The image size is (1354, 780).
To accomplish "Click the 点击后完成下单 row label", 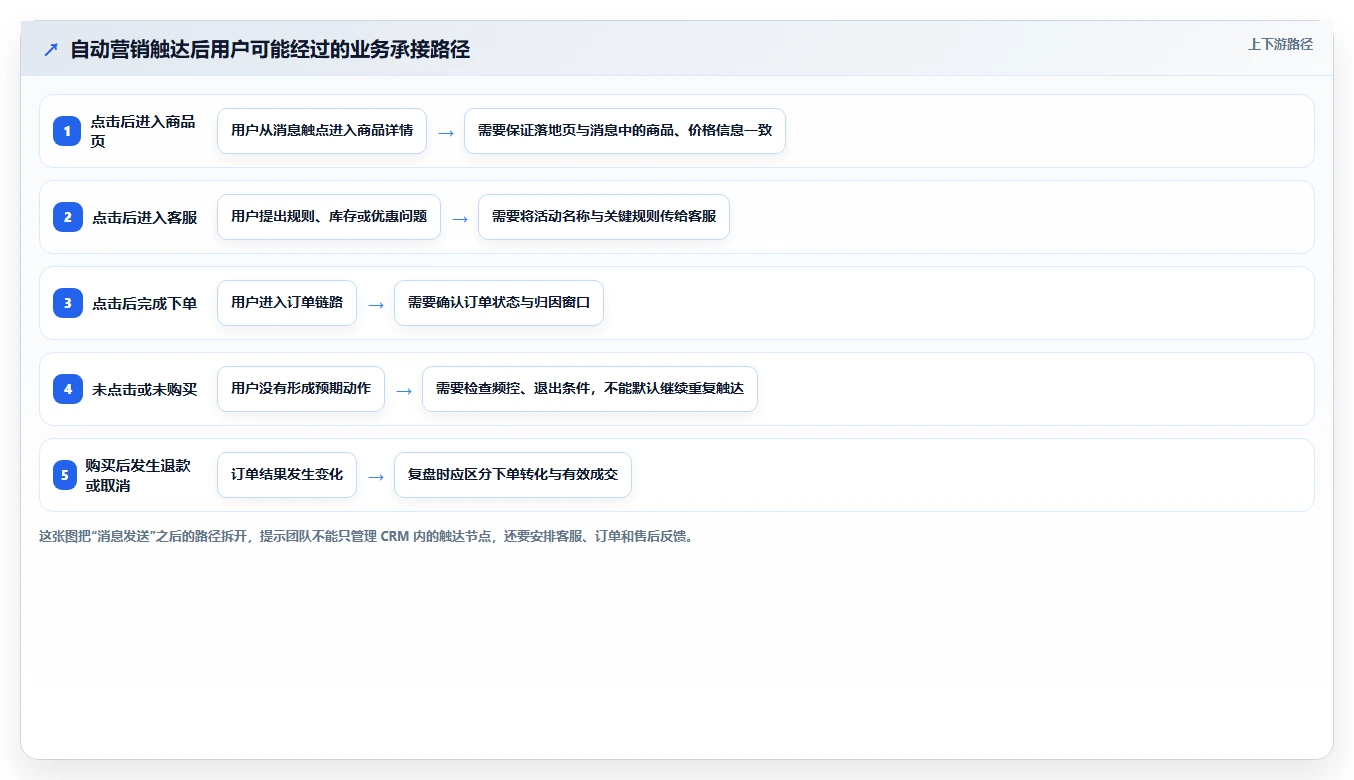I will pos(145,304).
